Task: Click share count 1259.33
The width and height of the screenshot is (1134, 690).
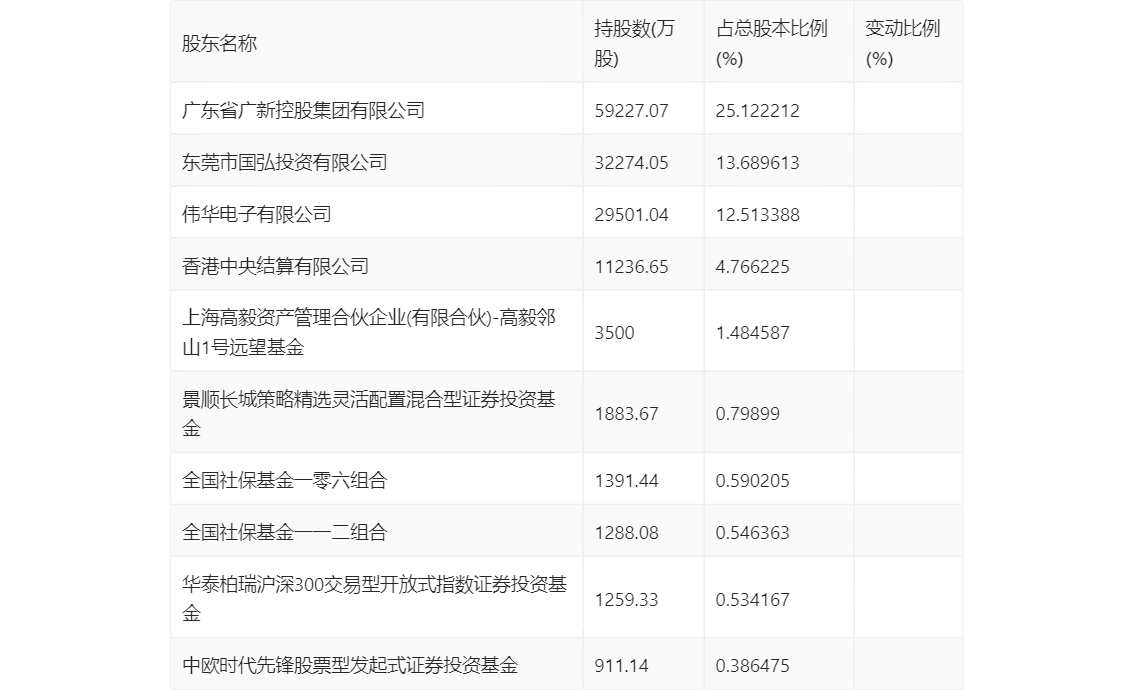Action: [x=626, y=600]
